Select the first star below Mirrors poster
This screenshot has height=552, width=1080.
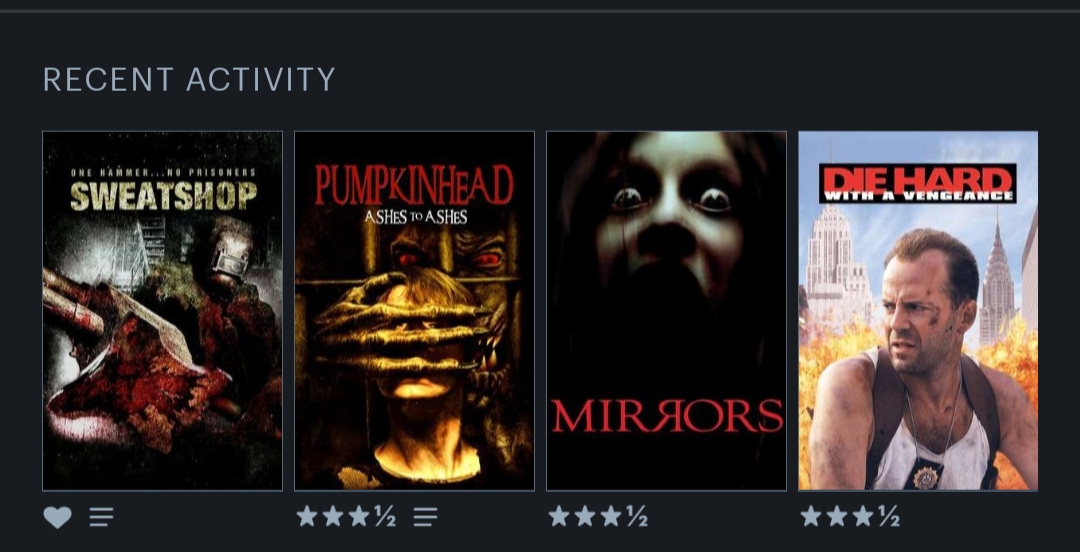(x=559, y=515)
